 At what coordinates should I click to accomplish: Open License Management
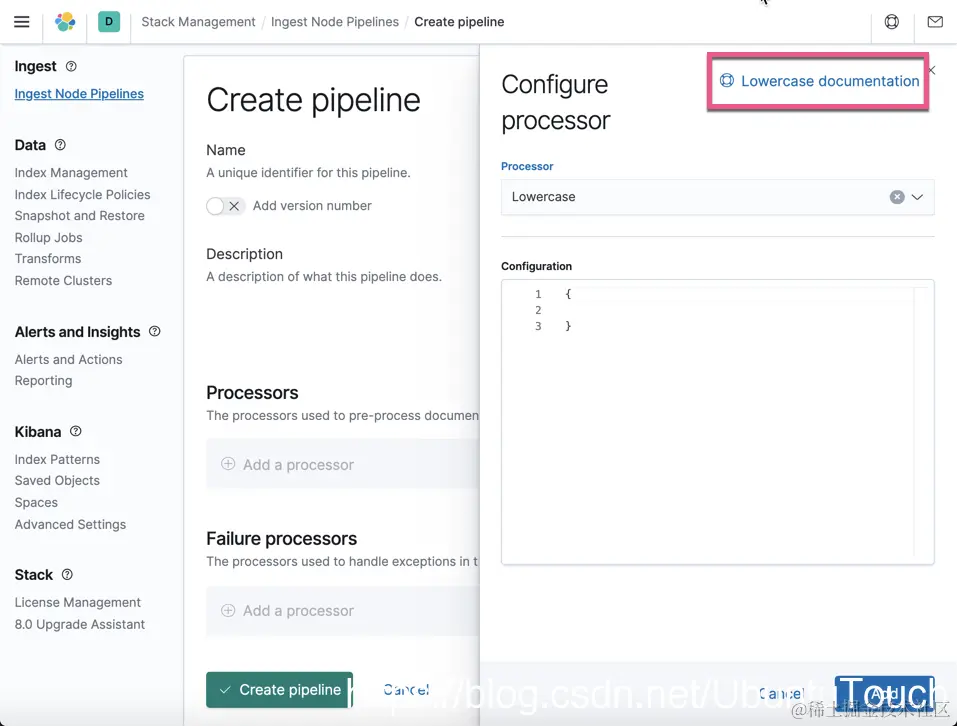(x=78, y=602)
